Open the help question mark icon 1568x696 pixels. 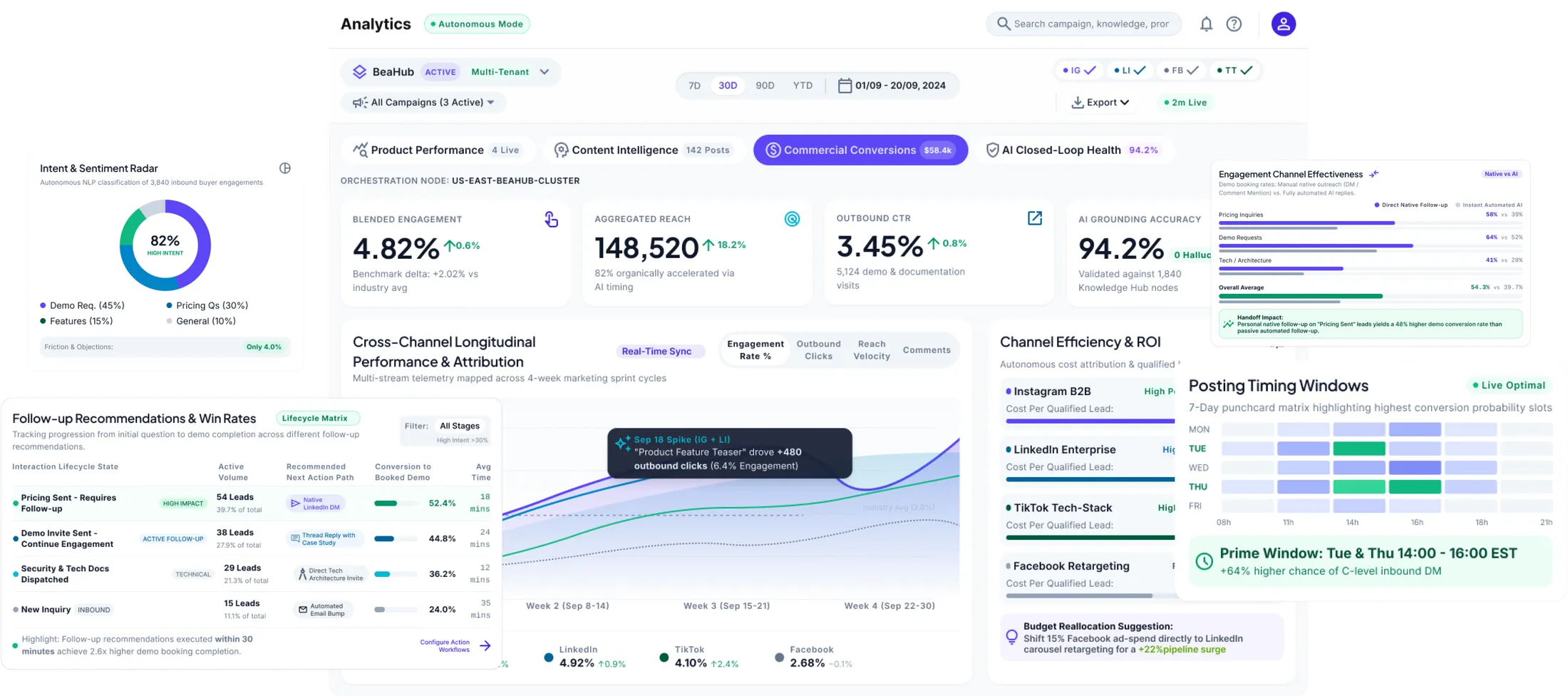coord(1234,24)
